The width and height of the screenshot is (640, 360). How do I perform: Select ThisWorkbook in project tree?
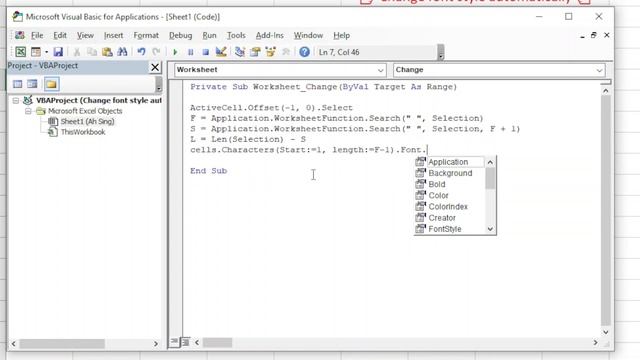pyautogui.click(x=83, y=132)
